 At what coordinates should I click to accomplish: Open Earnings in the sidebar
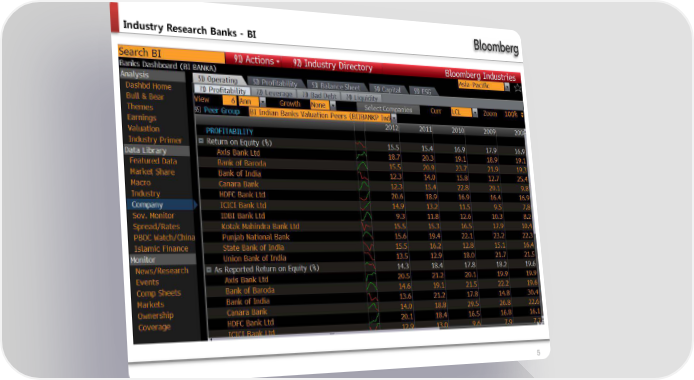tap(142, 117)
